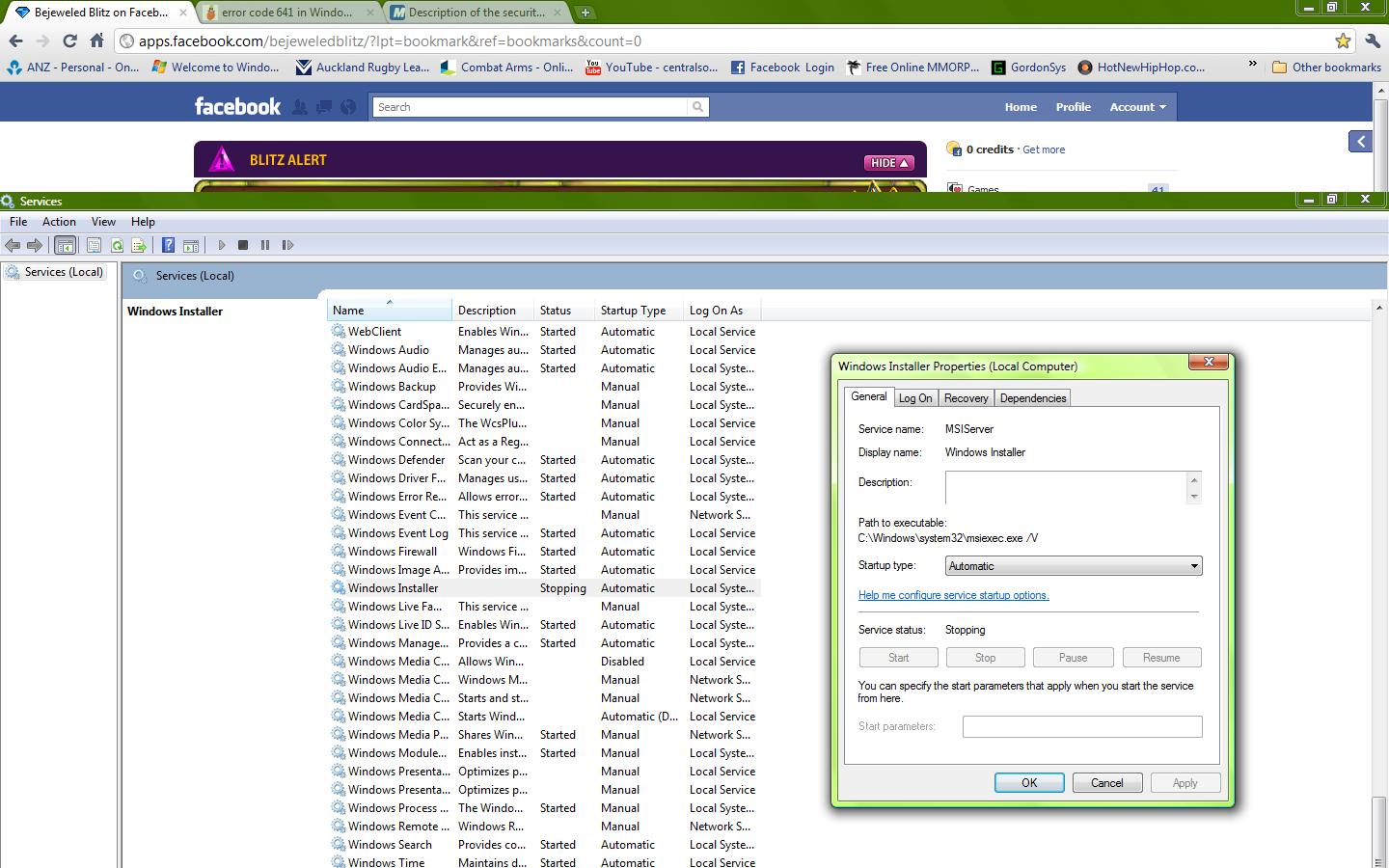The width and height of the screenshot is (1389, 868).
Task: Click the service startup options help link
Action: pos(953,595)
